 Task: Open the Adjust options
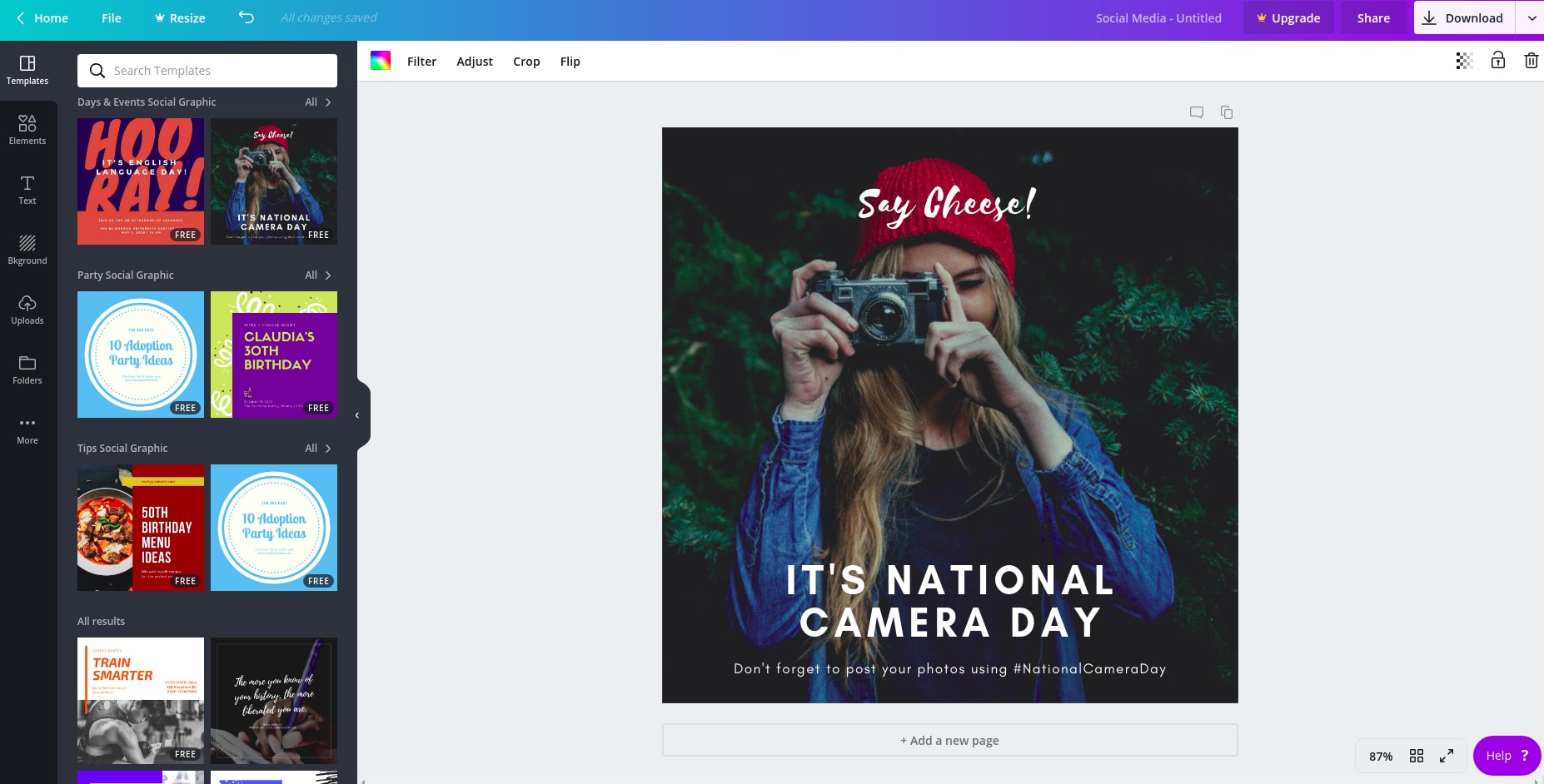[475, 61]
